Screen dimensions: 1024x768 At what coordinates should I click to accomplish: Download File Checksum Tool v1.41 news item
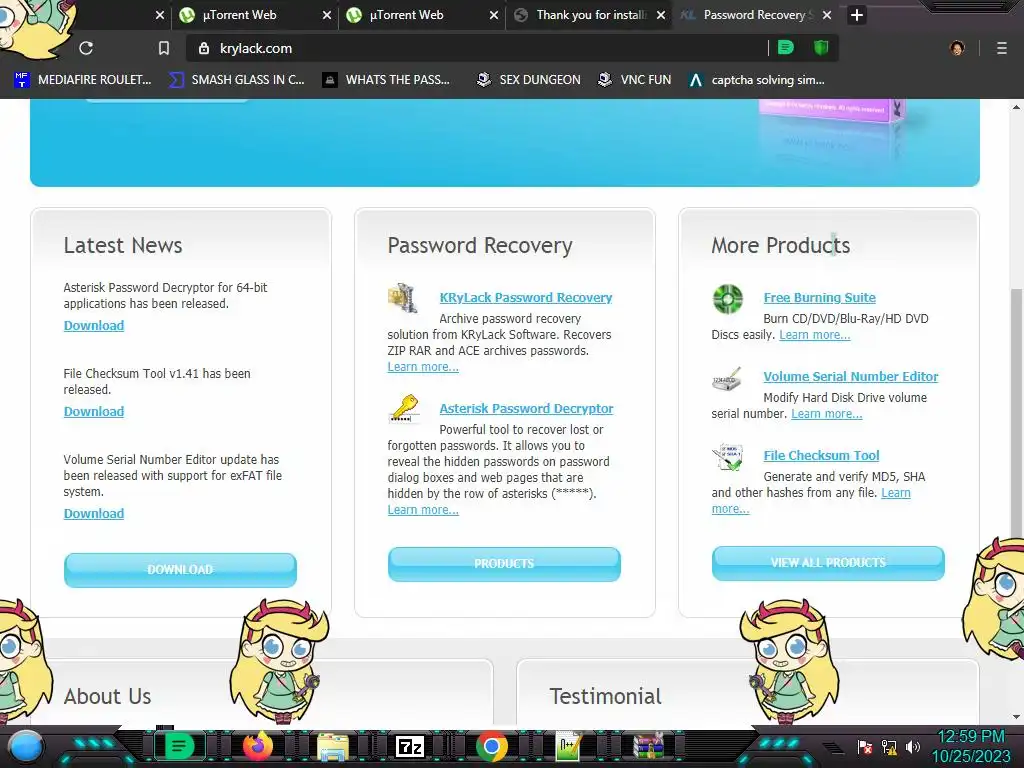coord(94,412)
